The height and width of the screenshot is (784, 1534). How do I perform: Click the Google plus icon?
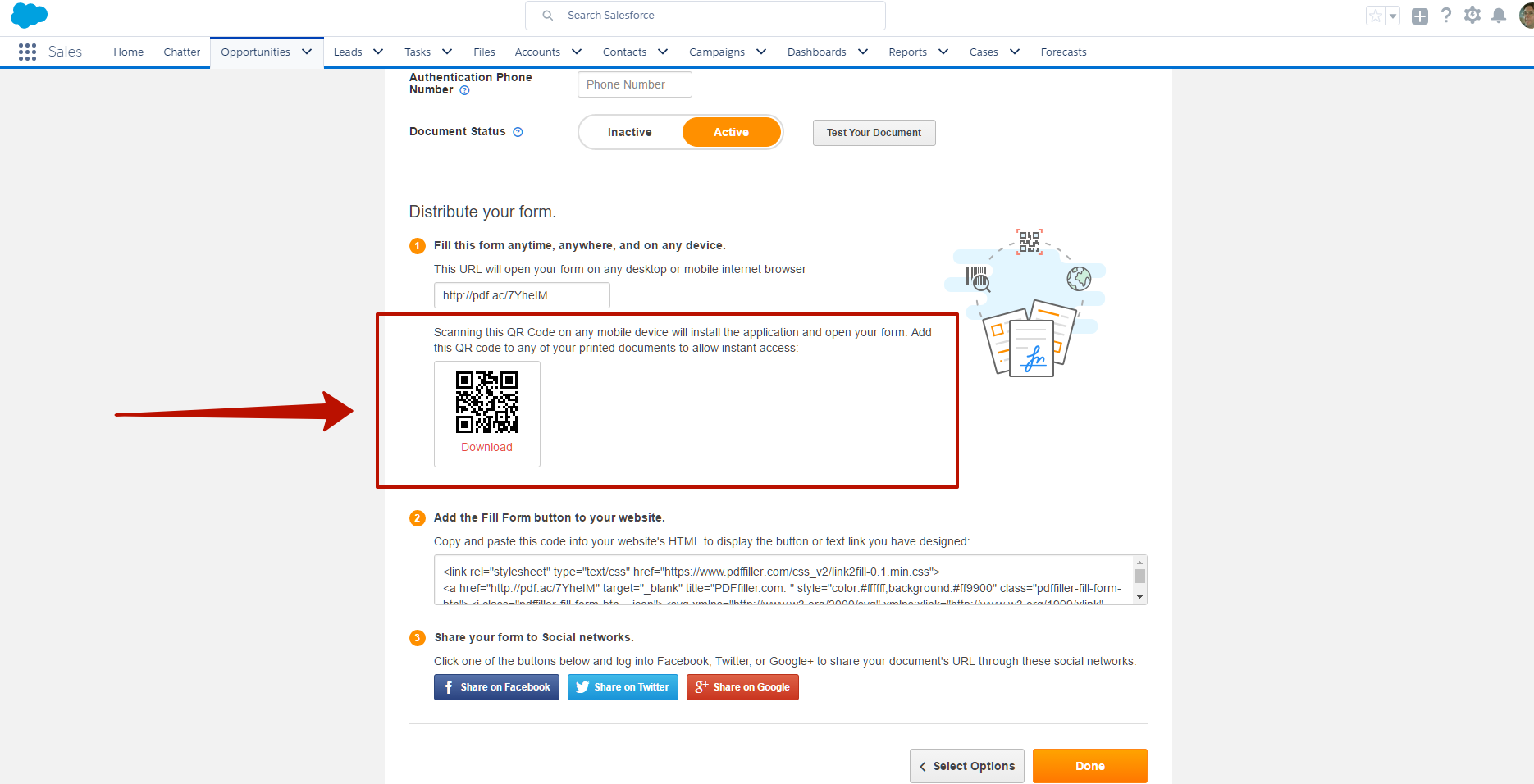coord(701,687)
